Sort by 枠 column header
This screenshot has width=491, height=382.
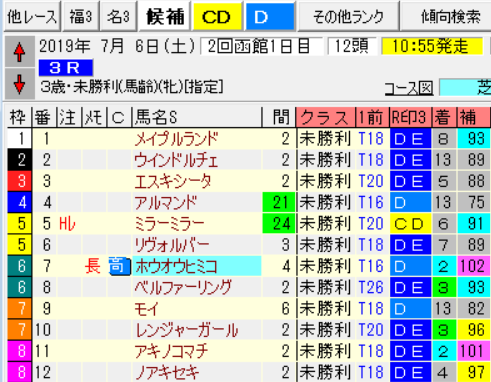click(x=19, y=117)
